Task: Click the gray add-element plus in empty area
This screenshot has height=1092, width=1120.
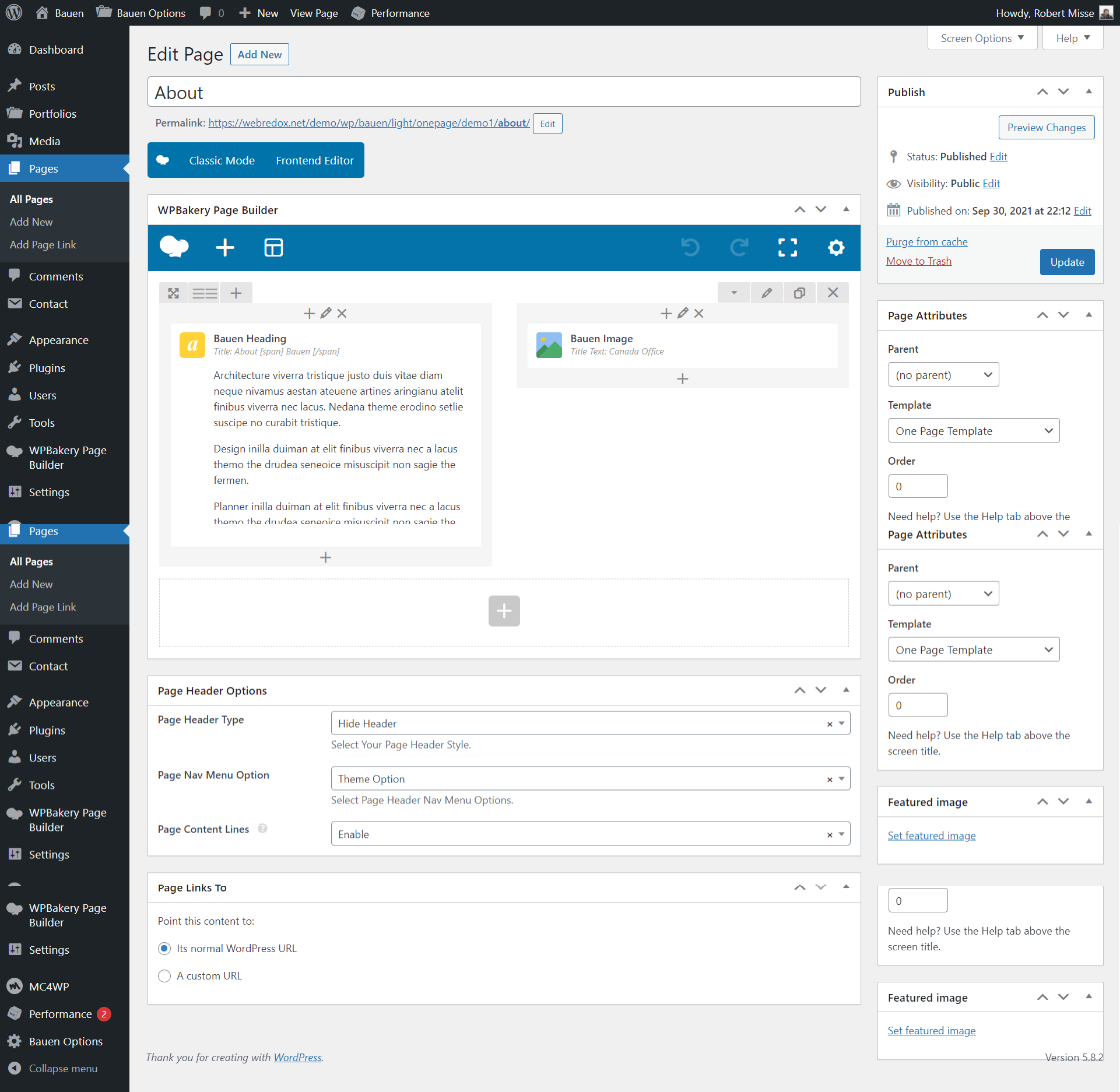Action: click(x=504, y=611)
